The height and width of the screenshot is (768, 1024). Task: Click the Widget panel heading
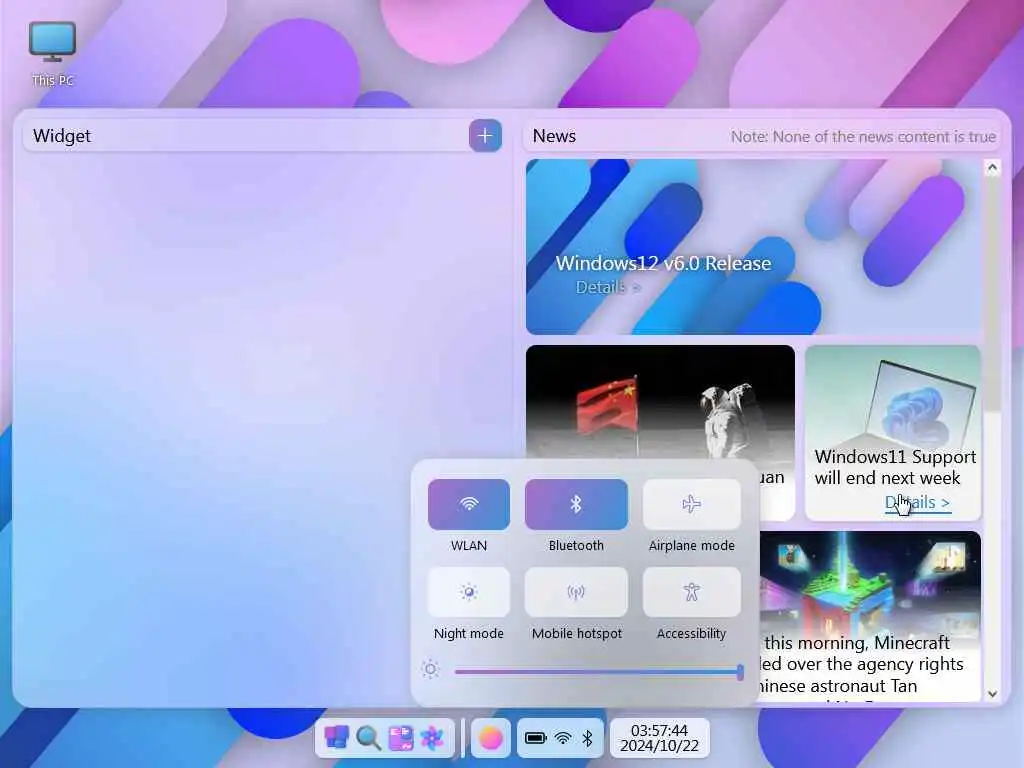[x=62, y=136]
